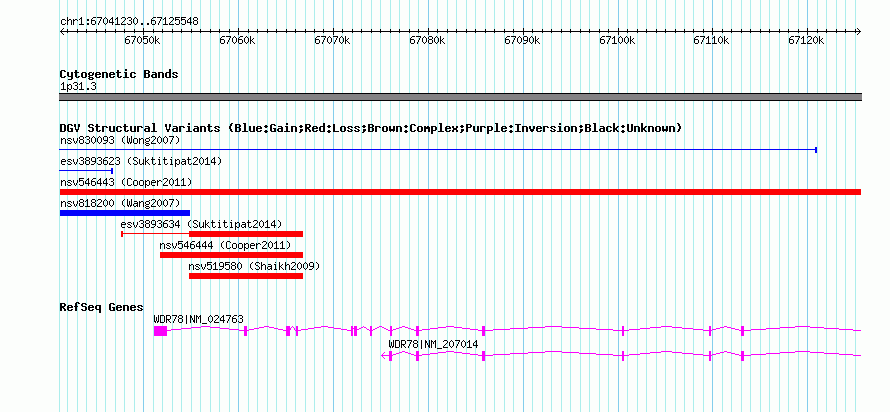The image size is (890, 412).
Task: Click the 67080k ruler tick label
Action: coord(426,40)
